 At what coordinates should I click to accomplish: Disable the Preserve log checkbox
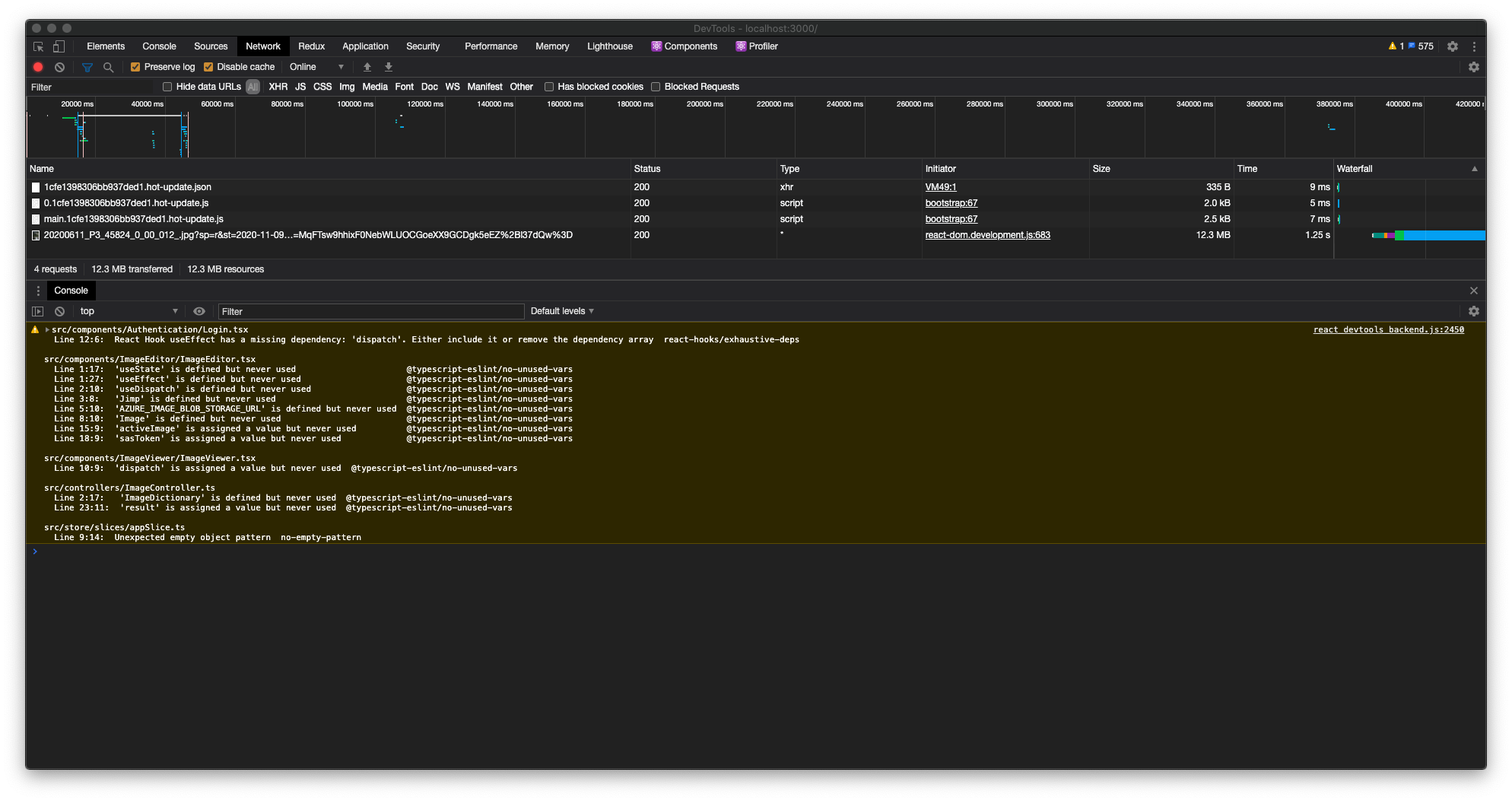135,67
